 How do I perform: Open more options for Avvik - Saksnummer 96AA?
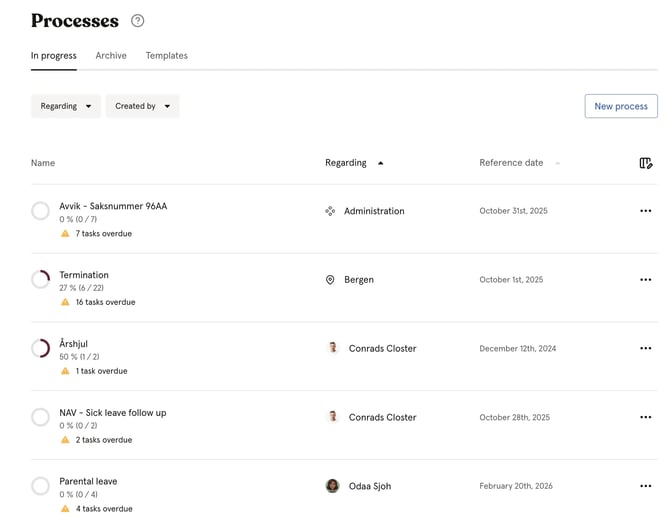(x=646, y=211)
